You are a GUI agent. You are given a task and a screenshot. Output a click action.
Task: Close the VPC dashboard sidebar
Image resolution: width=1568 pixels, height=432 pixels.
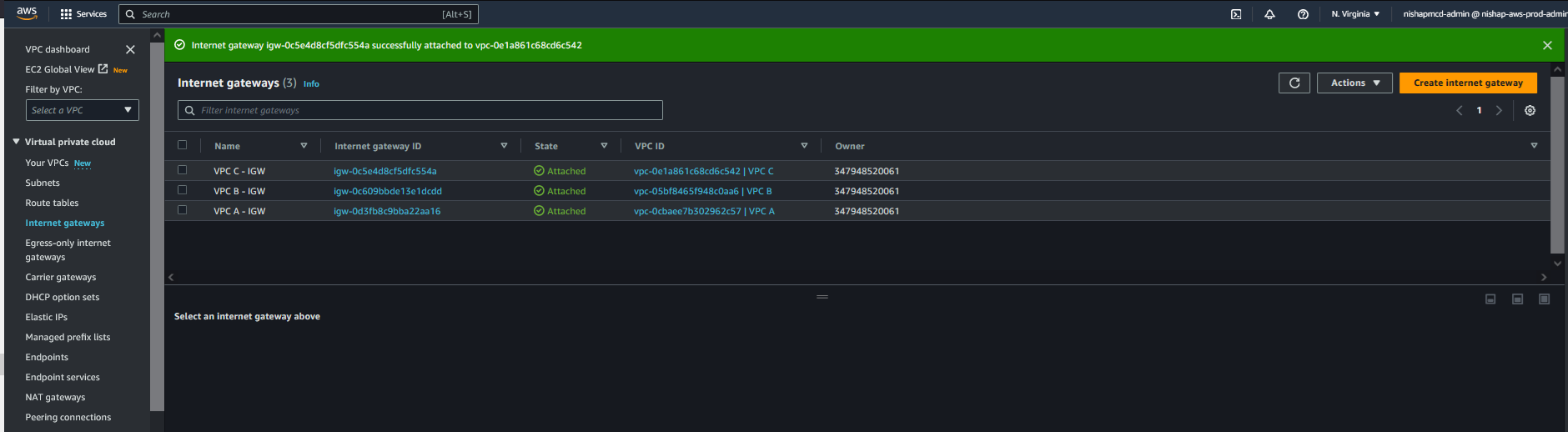(x=130, y=50)
